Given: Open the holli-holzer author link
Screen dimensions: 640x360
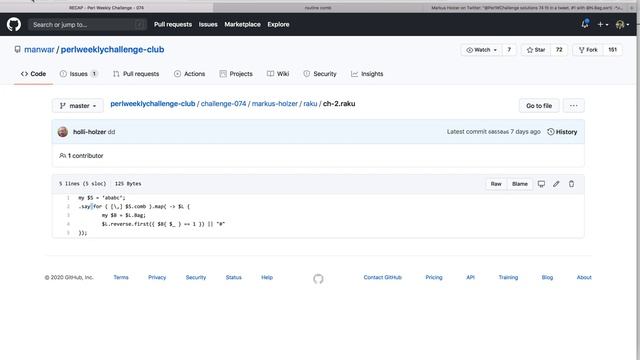Looking at the screenshot, I should (x=89, y=132).
